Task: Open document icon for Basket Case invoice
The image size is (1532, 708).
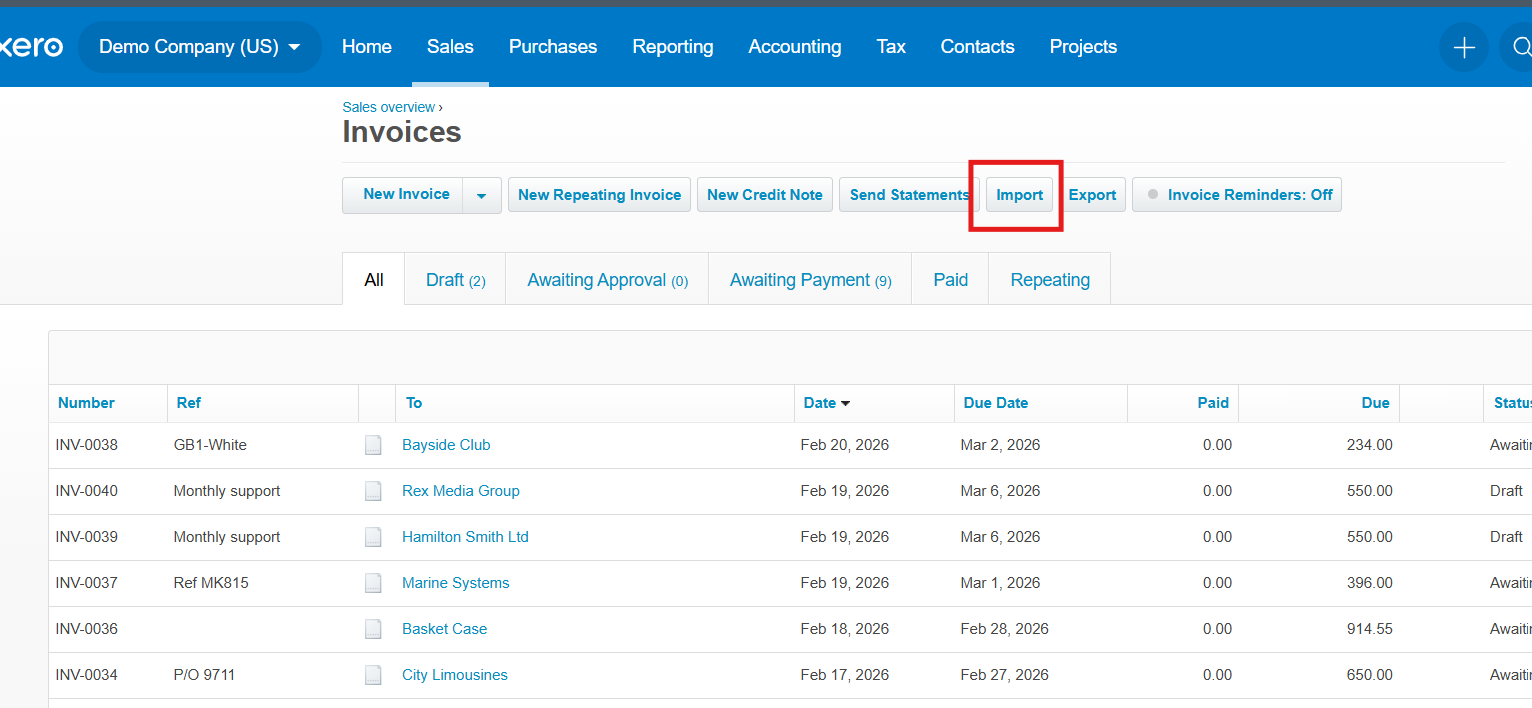Action: [373, 629]
